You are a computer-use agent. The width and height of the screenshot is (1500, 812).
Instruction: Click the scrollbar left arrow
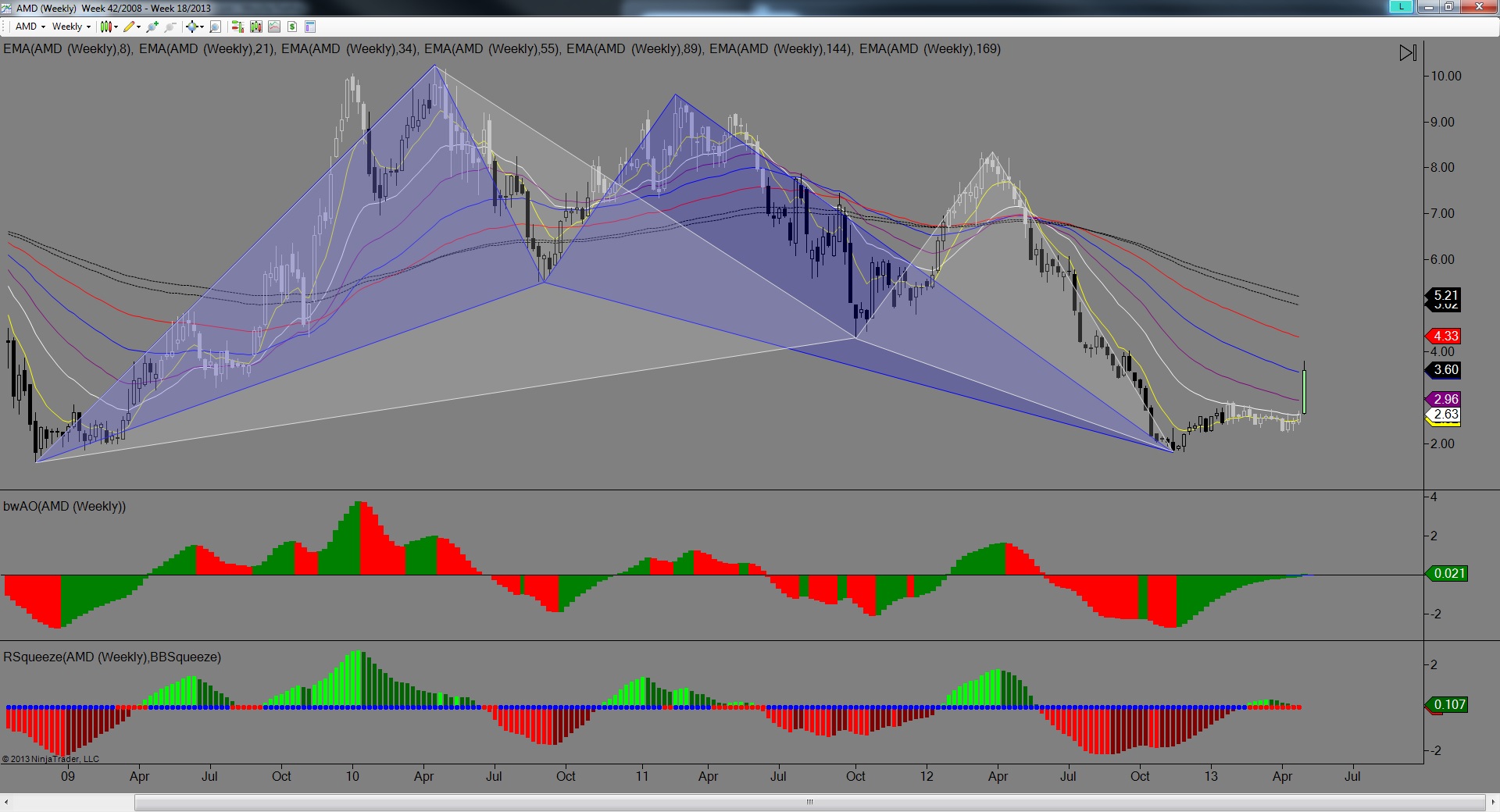pos(6,802)
